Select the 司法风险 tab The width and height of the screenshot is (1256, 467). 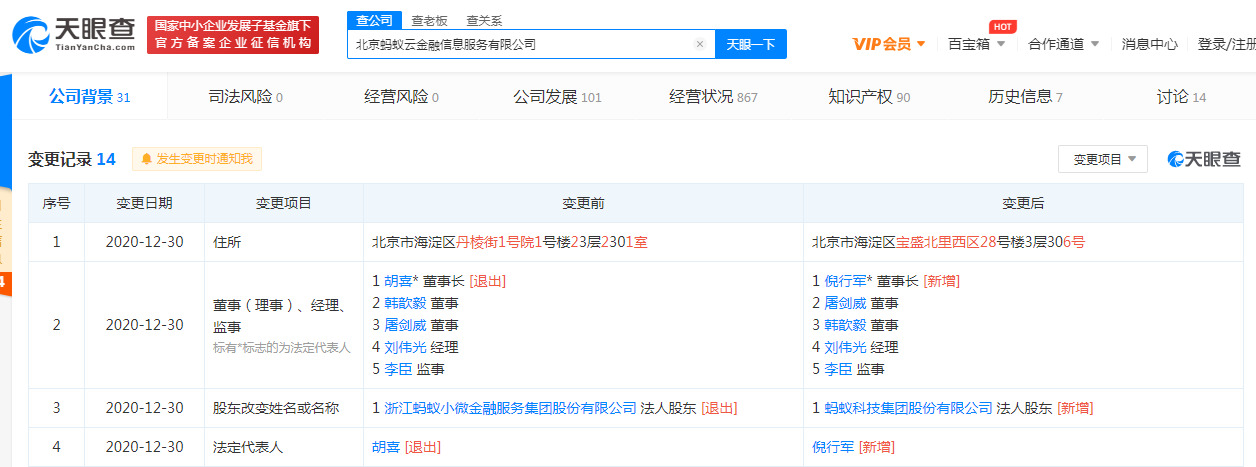tap(245, 97)
